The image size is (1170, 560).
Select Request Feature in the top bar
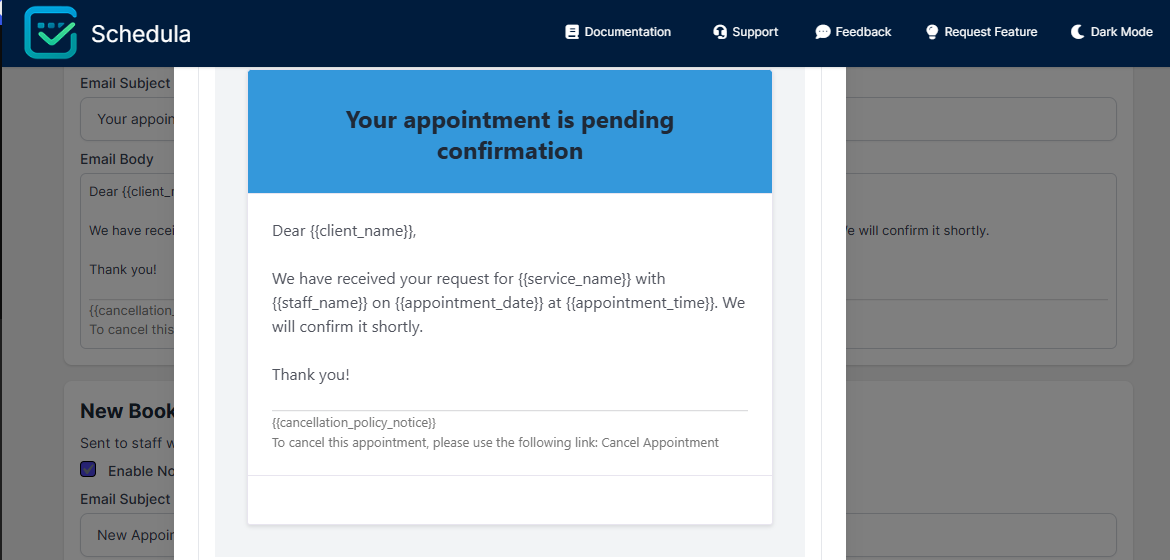pos(990,32)
